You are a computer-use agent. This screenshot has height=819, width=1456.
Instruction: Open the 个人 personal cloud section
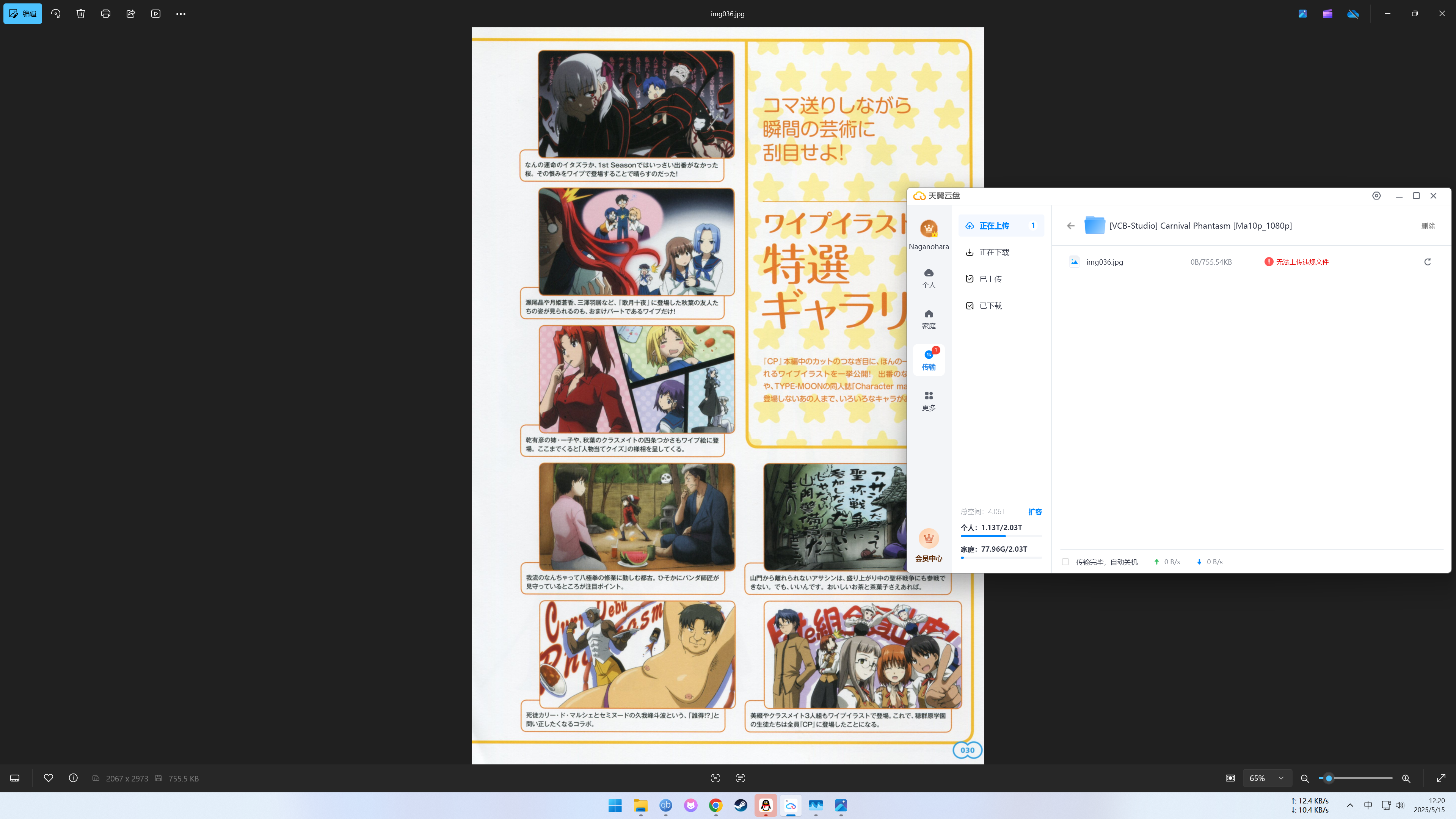(929, 279)
